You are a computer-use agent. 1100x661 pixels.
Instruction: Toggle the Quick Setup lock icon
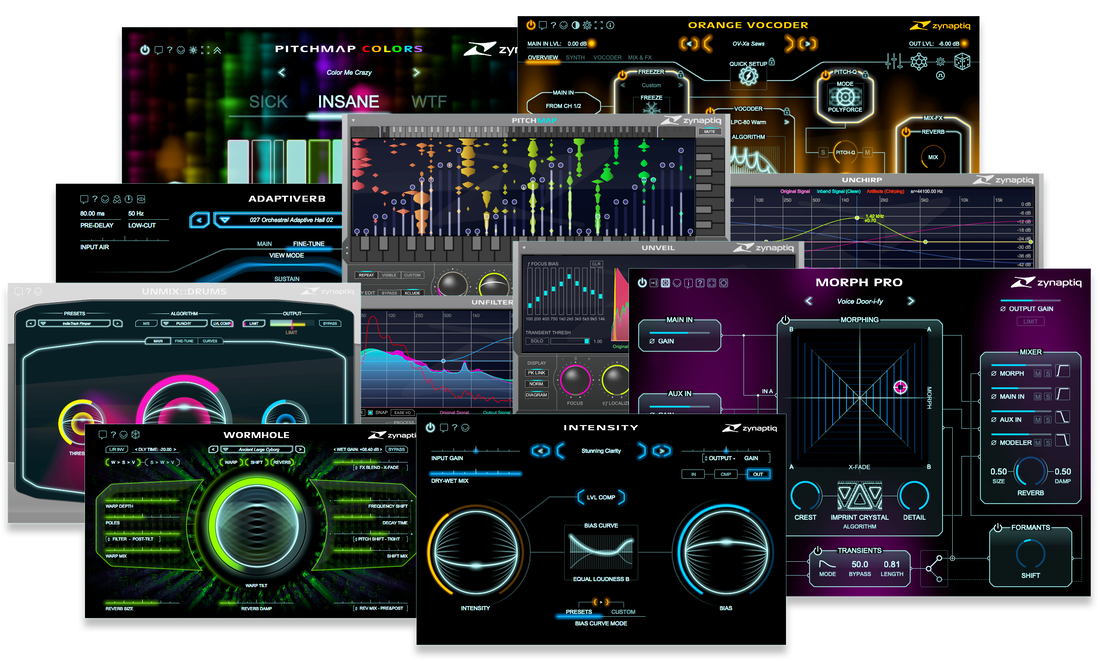[772, 62]
